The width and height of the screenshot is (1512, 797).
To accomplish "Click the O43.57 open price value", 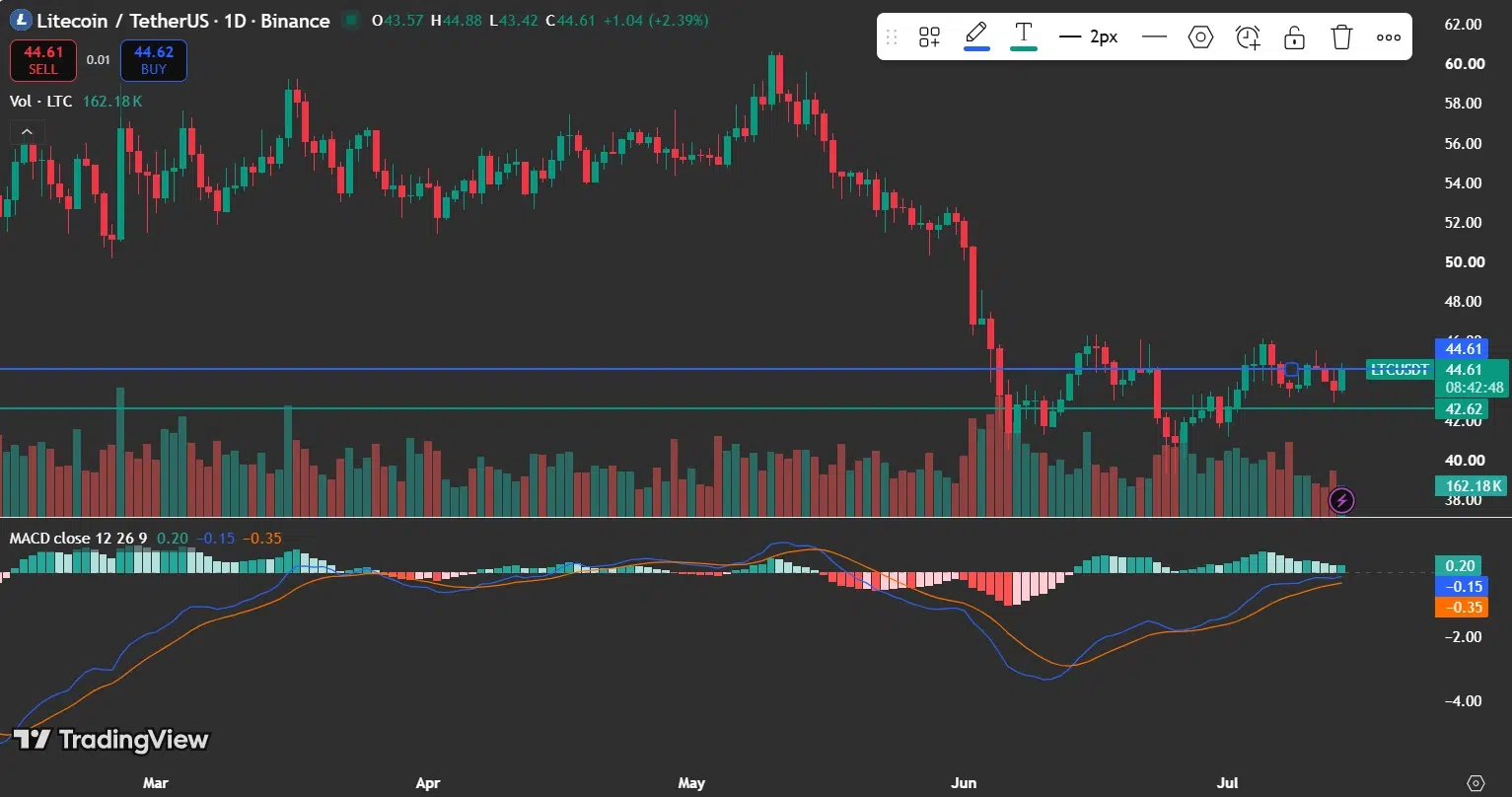I will (x=397, y=21).
